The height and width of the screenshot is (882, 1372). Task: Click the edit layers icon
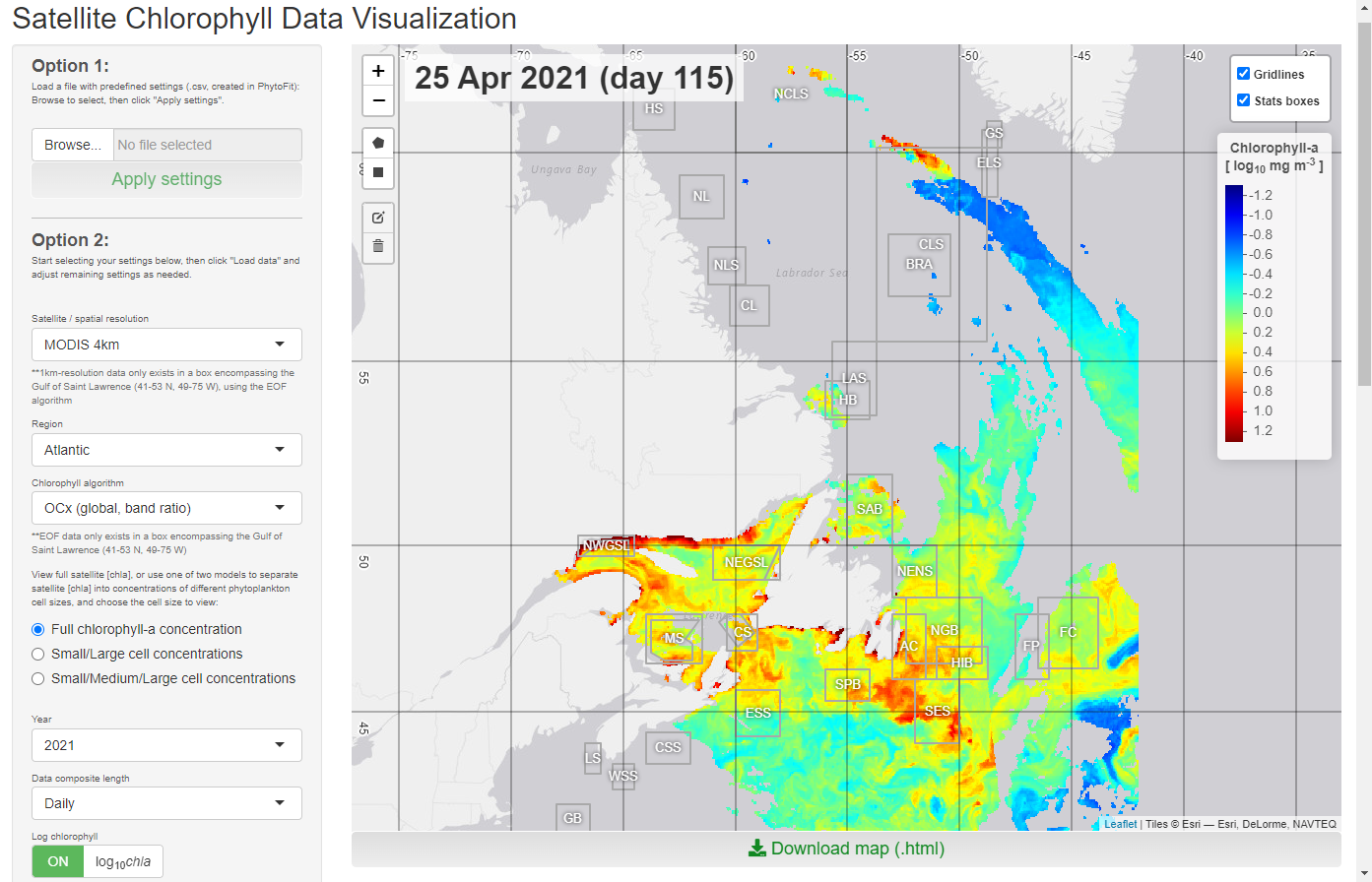coord(378,218)
